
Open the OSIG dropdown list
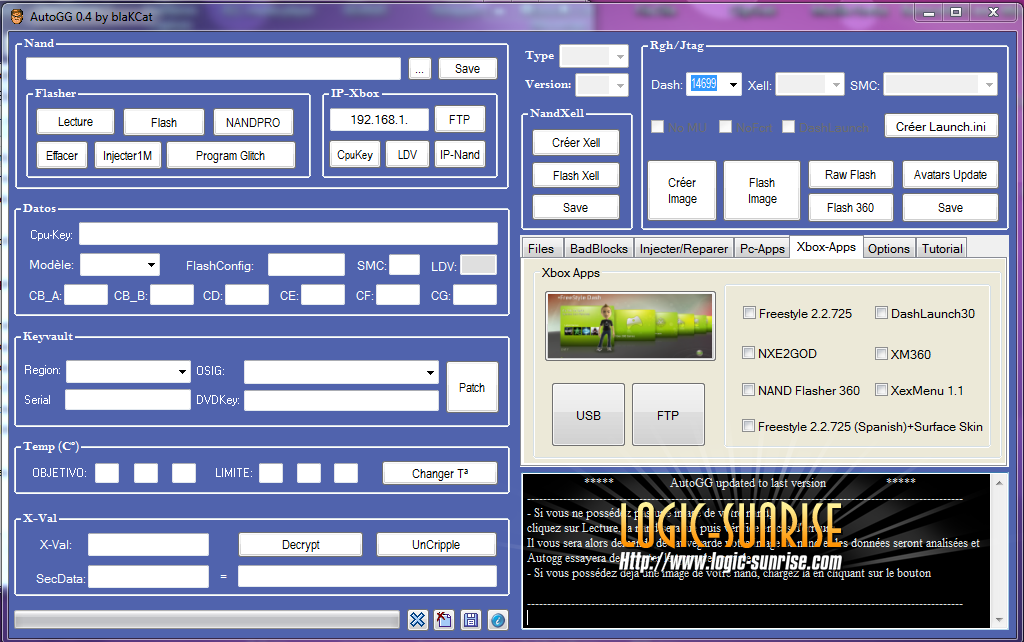tap(430, 372)
